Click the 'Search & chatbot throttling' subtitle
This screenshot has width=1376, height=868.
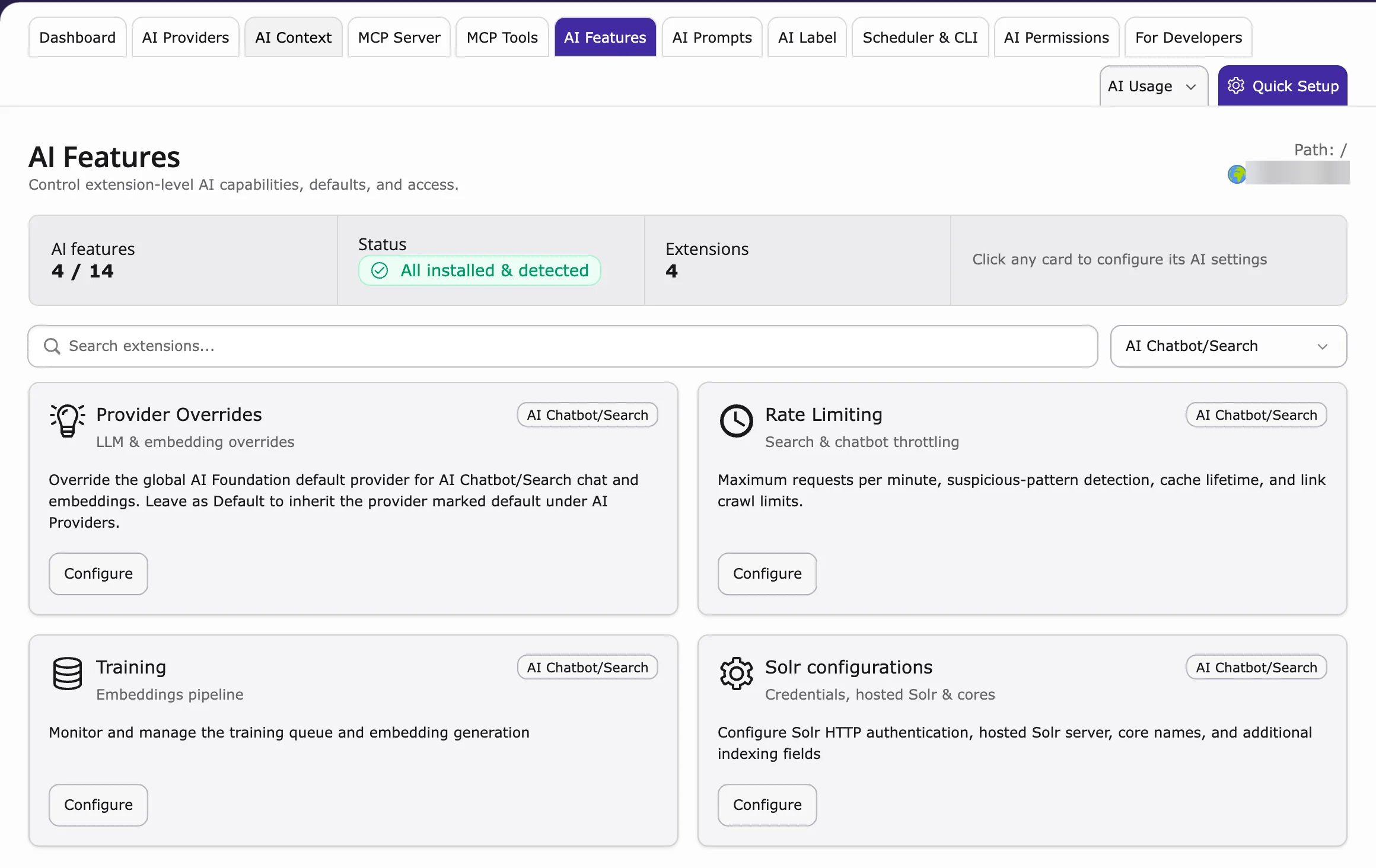tap(862, 442)
